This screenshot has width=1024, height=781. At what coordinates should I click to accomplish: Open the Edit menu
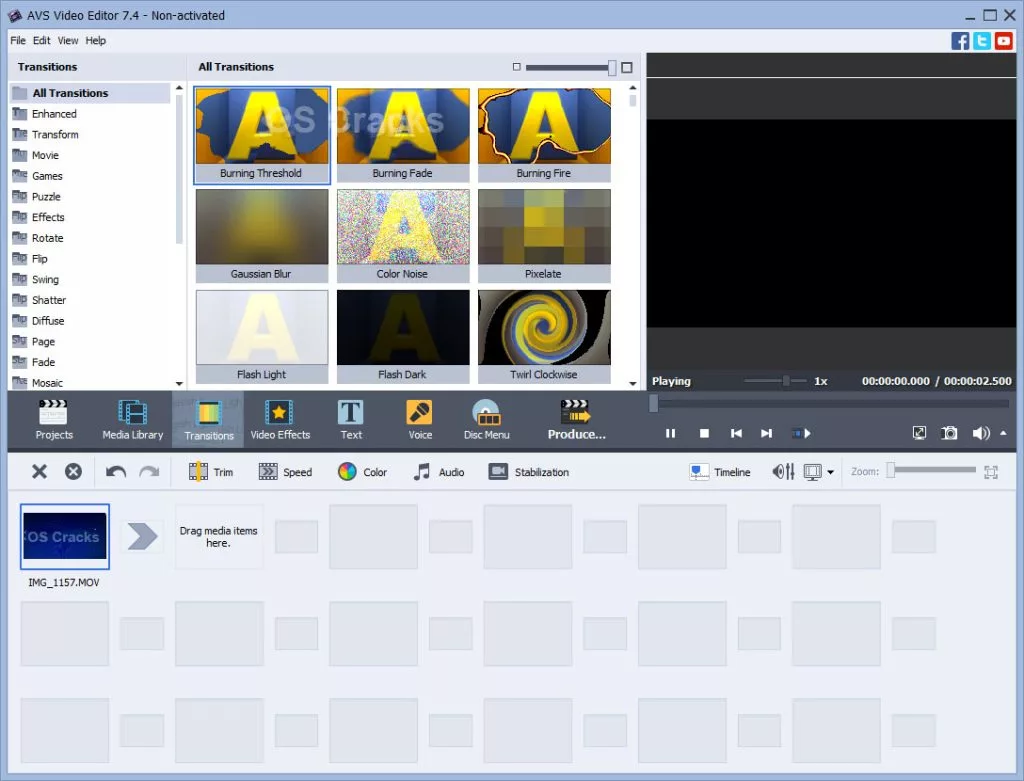(42, 40)
